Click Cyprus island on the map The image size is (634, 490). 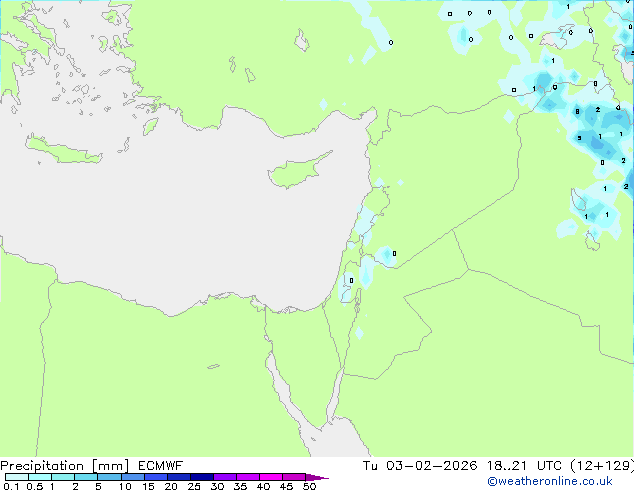click(297, 172)
